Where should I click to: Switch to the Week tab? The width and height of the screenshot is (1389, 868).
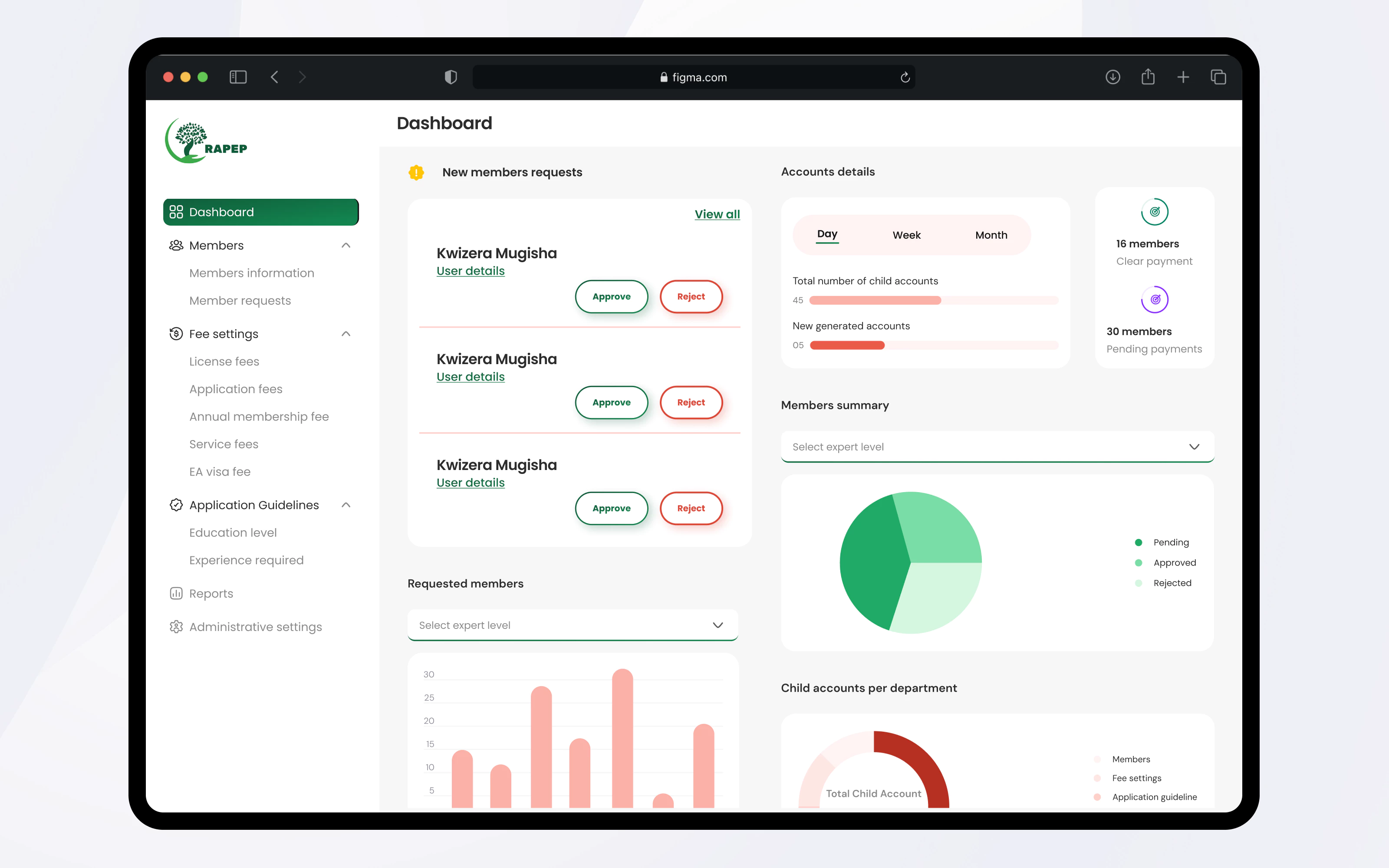906,235
